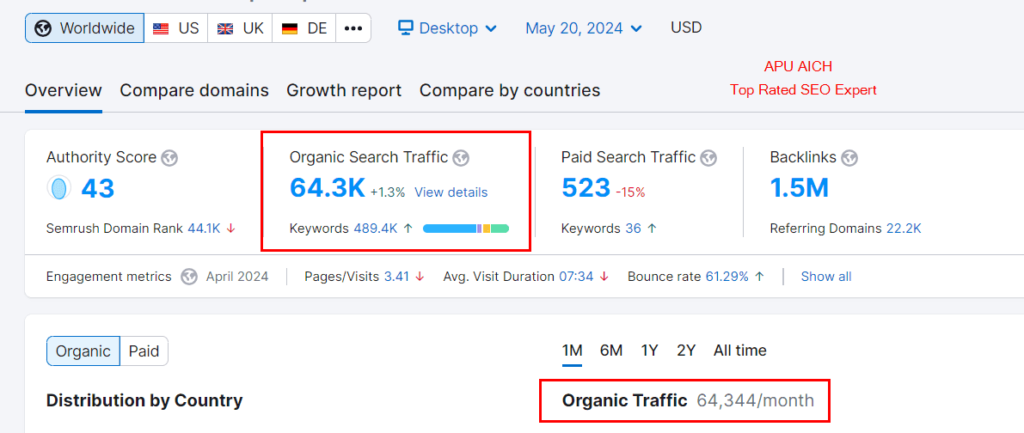1024x433 pixels.
Task: Open the Growth report tab
Action: 344,90
